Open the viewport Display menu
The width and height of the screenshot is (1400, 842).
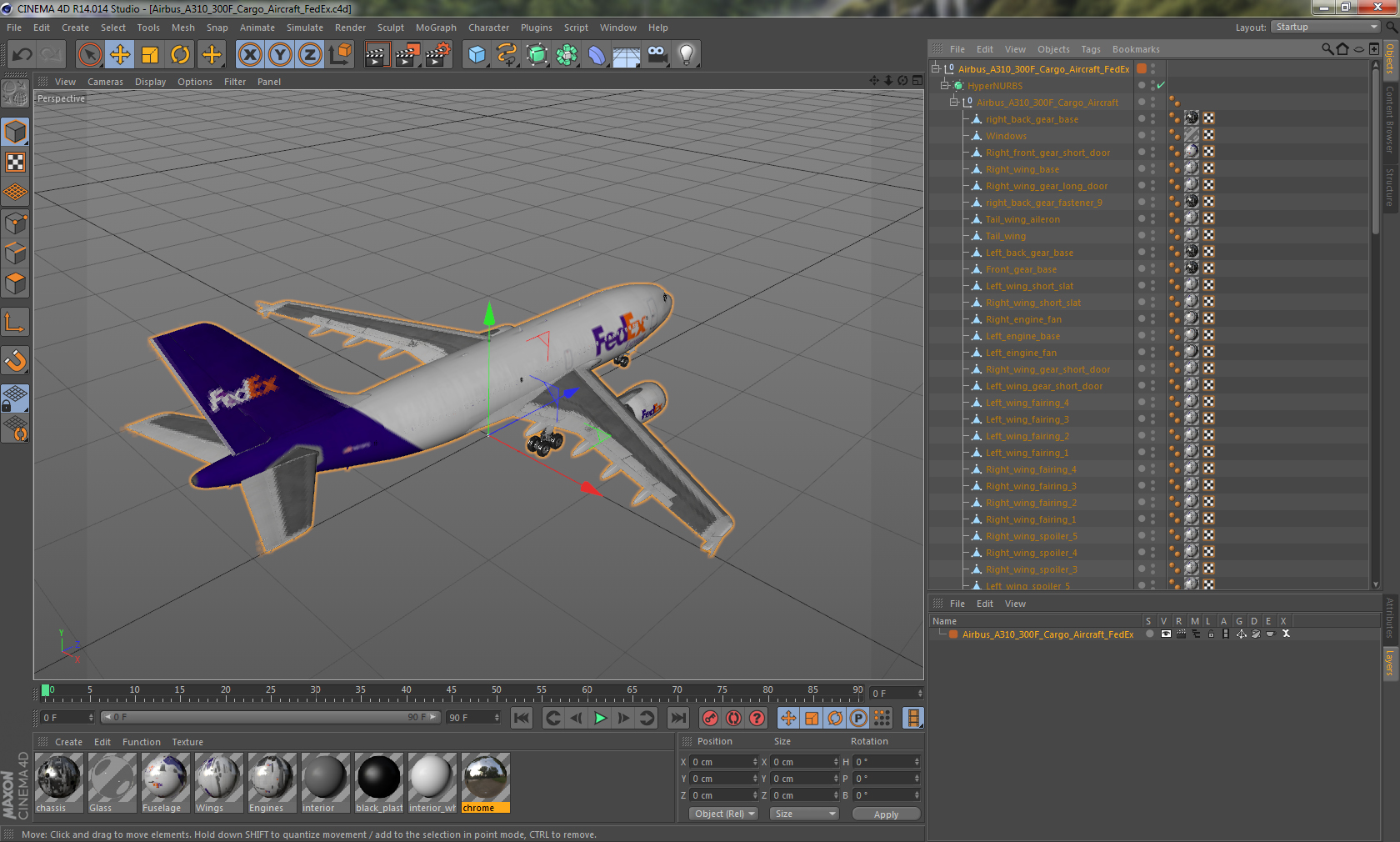point(150,82)
